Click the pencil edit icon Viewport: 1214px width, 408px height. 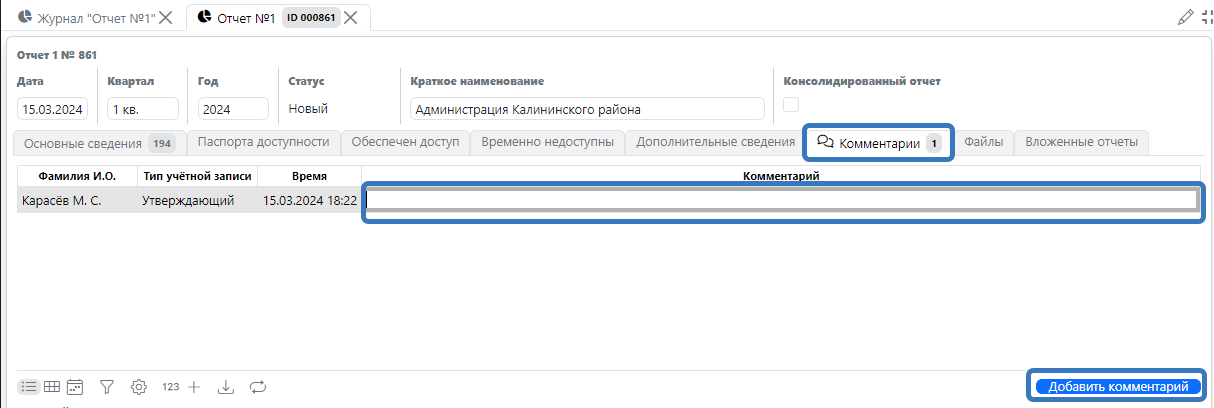click(x=1186, y=17)
